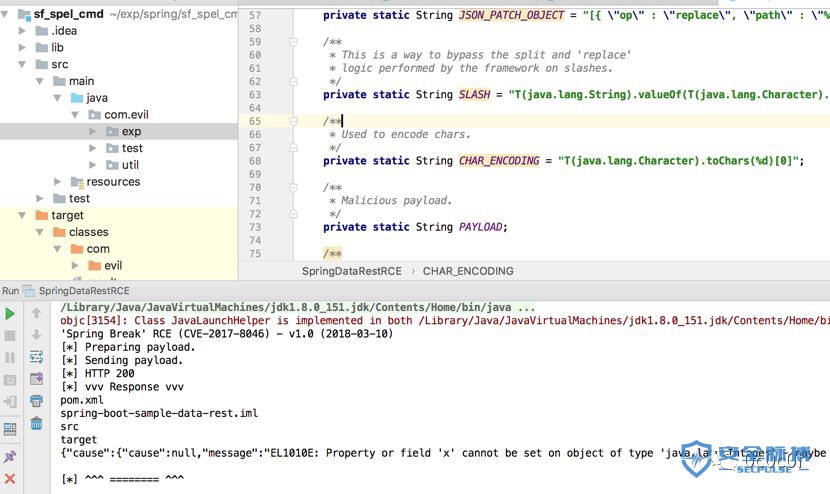Close the Run tab with the red X icon

tap(10, 479)
